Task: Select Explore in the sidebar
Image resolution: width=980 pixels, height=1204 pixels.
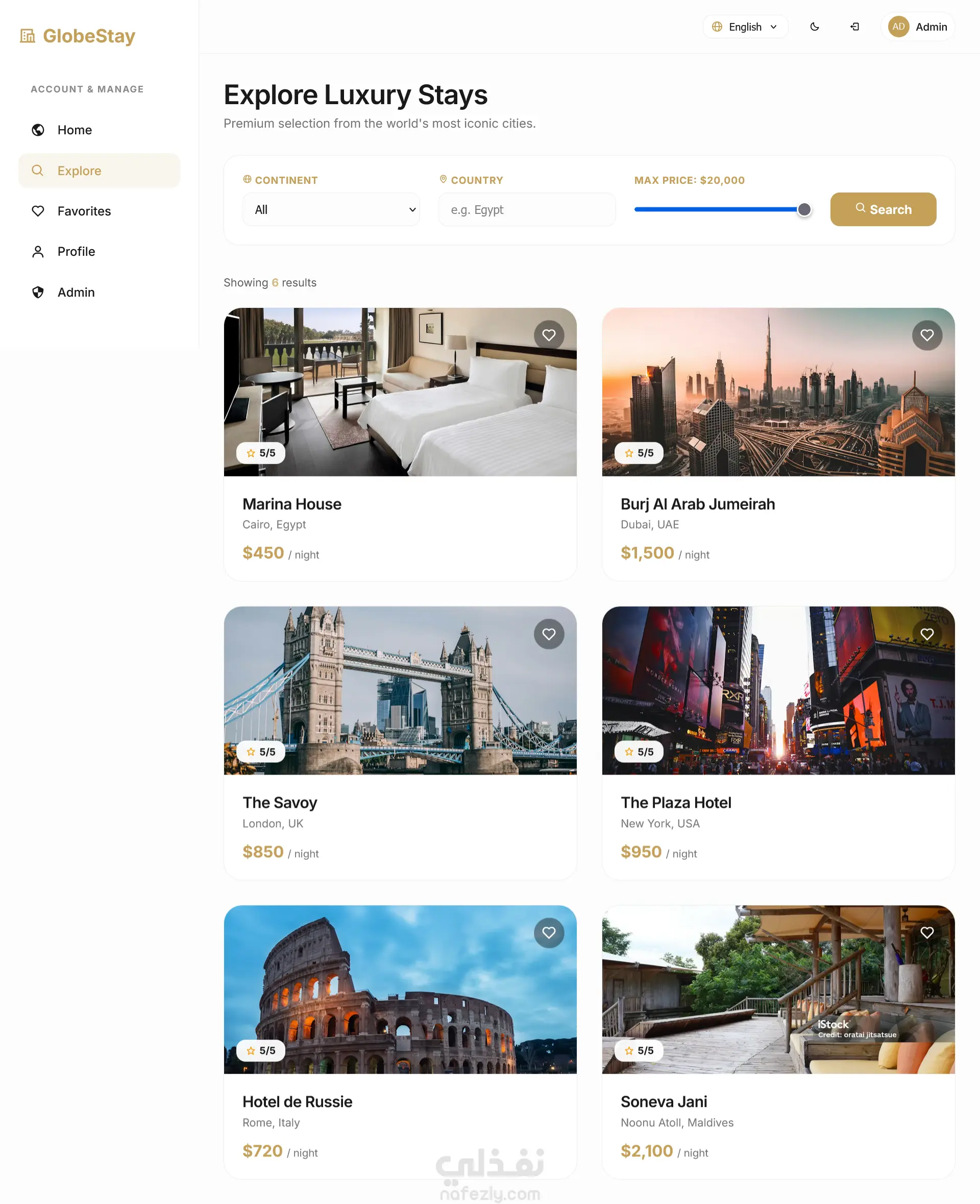Action: point(100,171)
